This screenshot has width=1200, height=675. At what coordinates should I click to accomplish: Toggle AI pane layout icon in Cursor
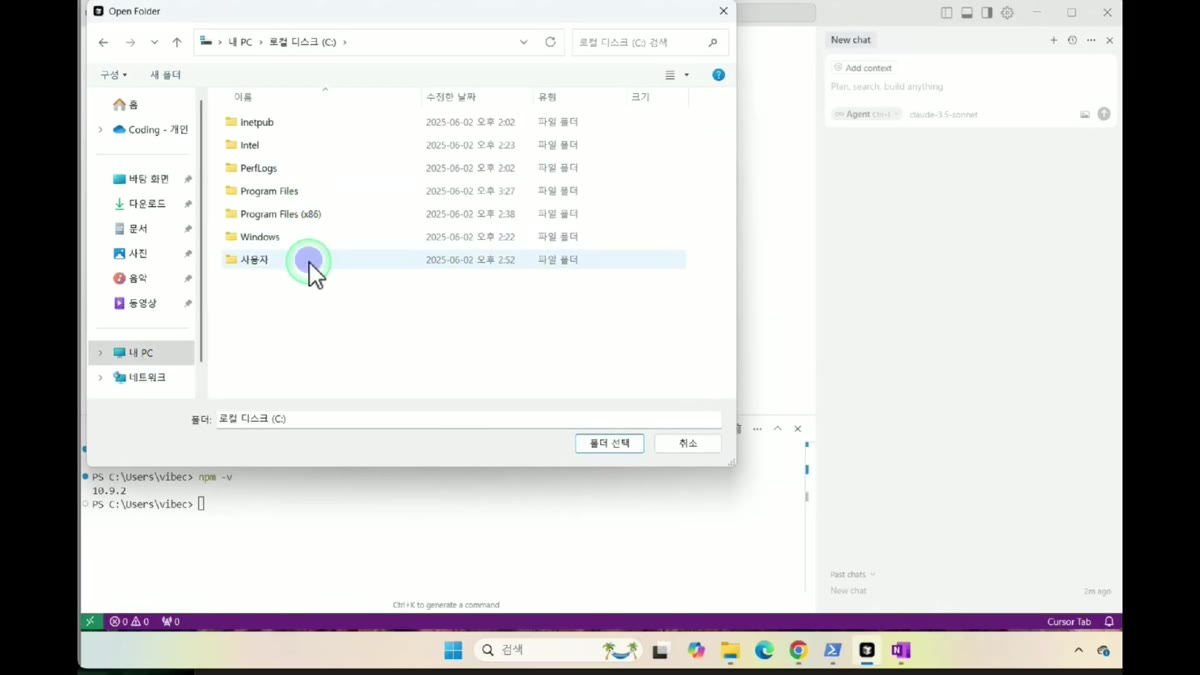click(x=987, y=13)
